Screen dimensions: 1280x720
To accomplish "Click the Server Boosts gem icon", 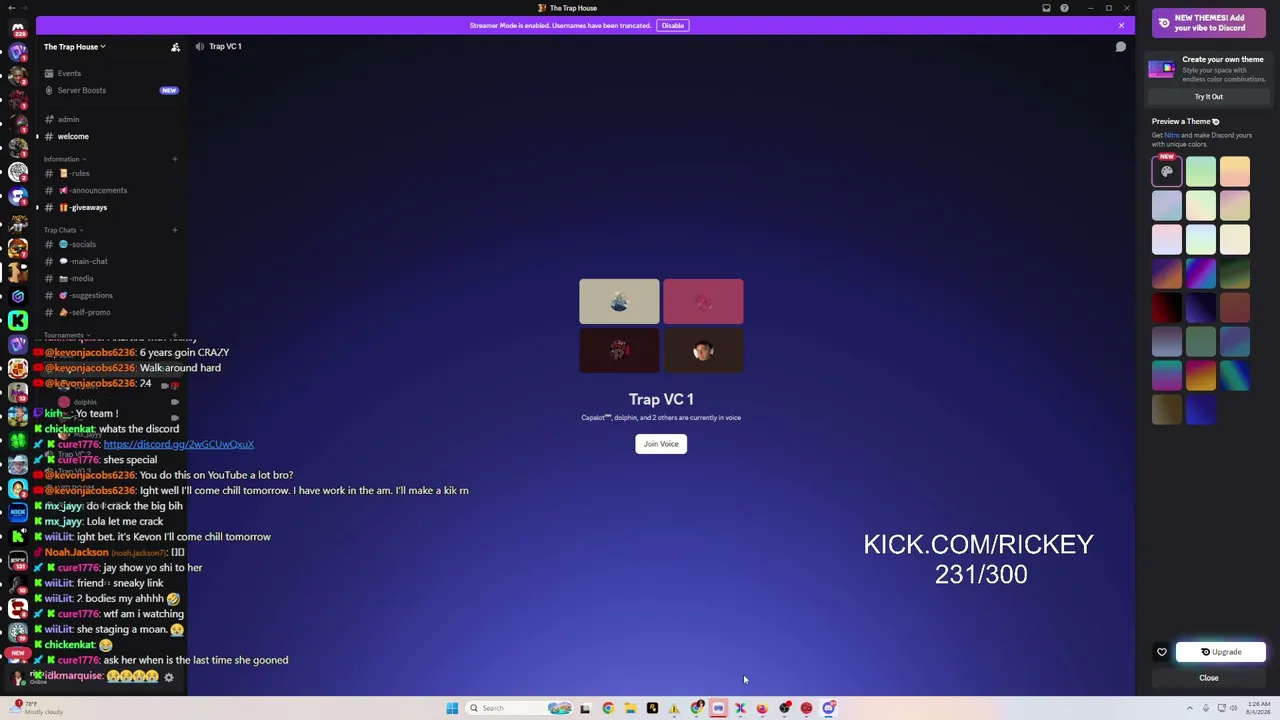I will (49, 90).
